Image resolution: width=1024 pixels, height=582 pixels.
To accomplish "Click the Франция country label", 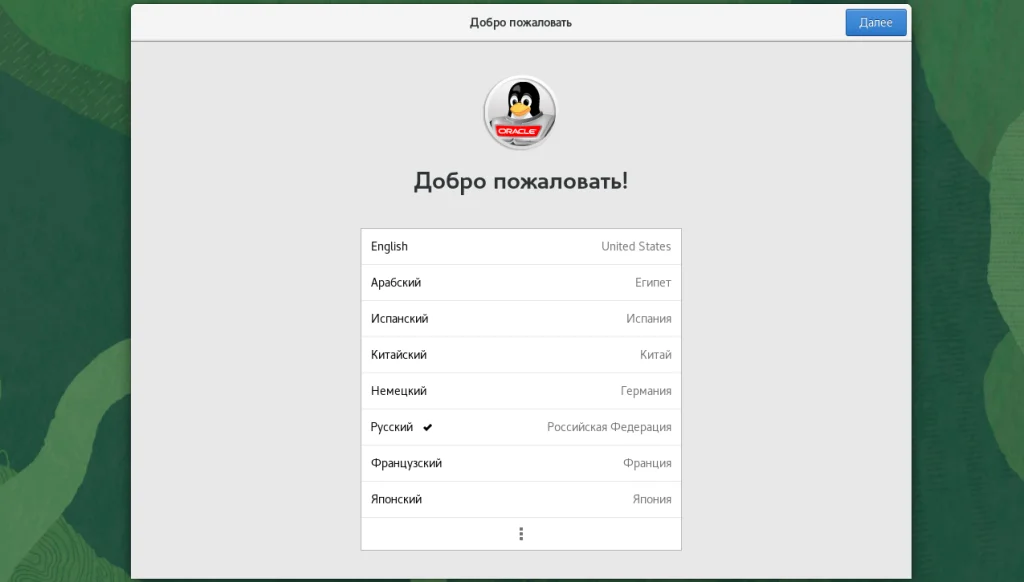I will [647, 463].
